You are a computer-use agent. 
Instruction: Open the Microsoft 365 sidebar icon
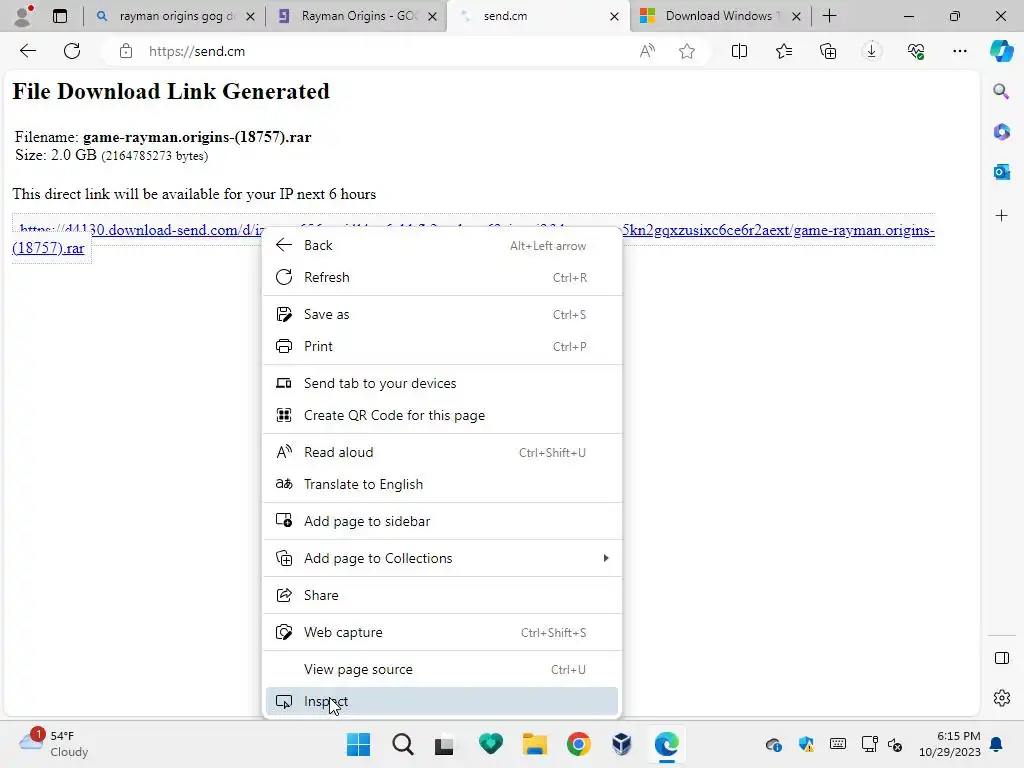pos(1001,131)
